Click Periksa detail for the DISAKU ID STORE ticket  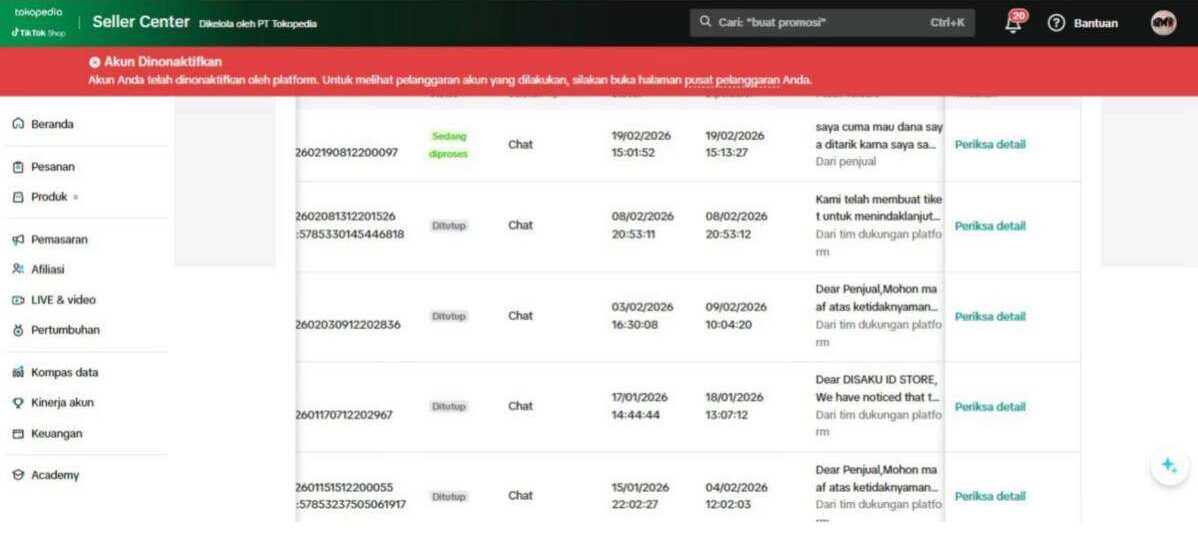(x=989, y=407)
